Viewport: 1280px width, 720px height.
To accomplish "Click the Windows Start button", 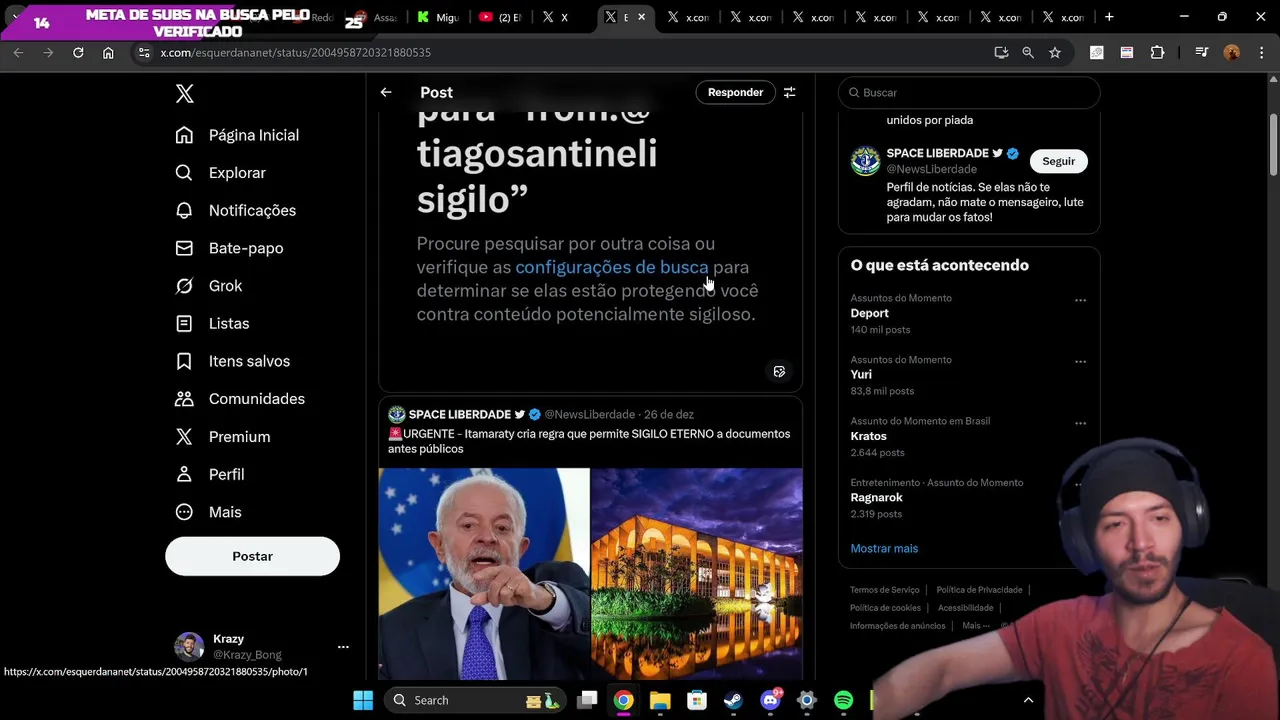I will click(x=363, y=700).
